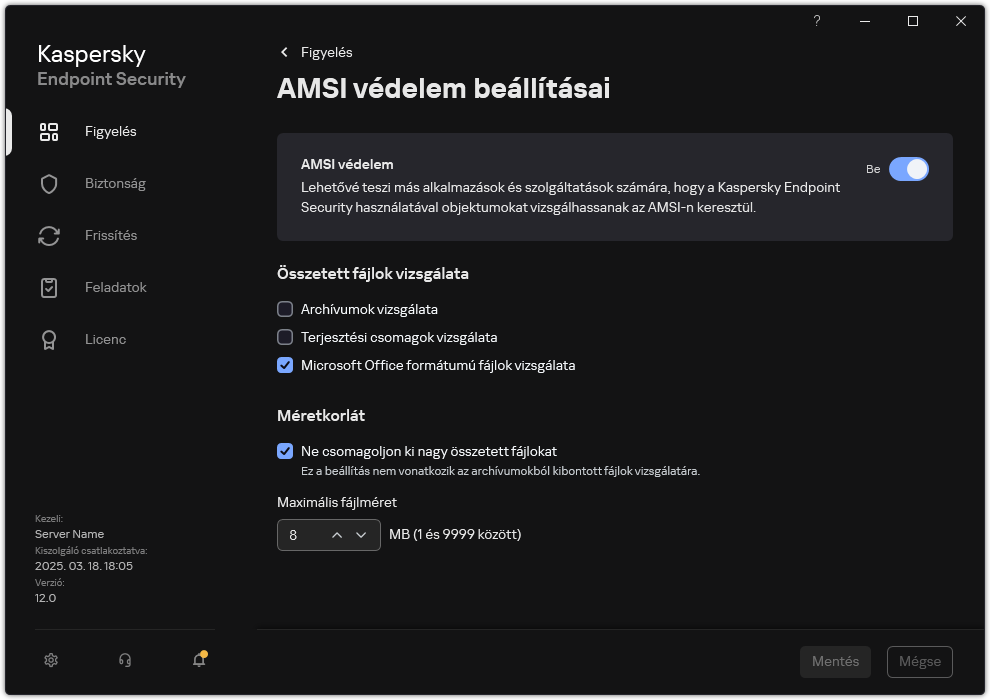Increase file size with the up arrow
This screenshot has height=700, width=990.
[336, 535]
